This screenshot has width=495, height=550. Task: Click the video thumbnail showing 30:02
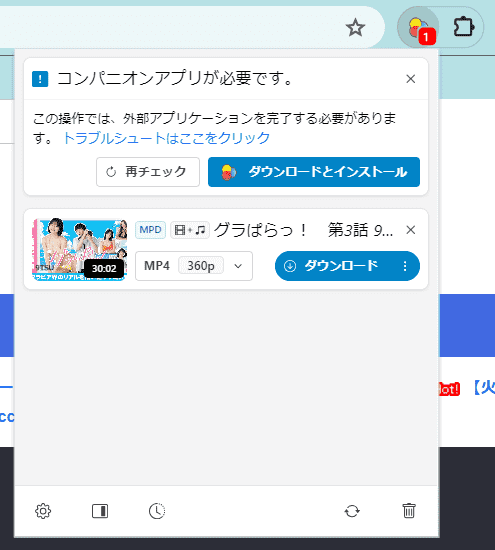(x=80, y=250)
